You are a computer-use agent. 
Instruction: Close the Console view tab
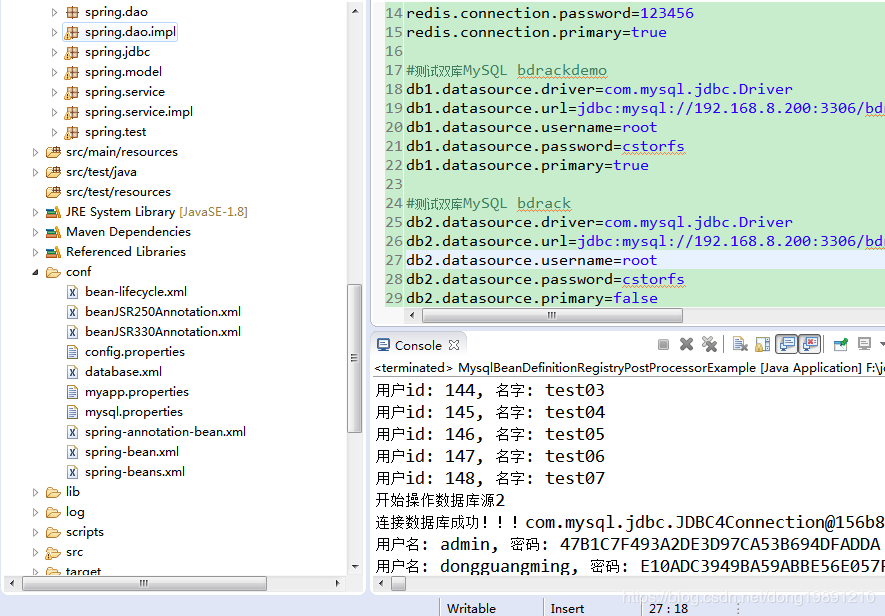[454, 345]
